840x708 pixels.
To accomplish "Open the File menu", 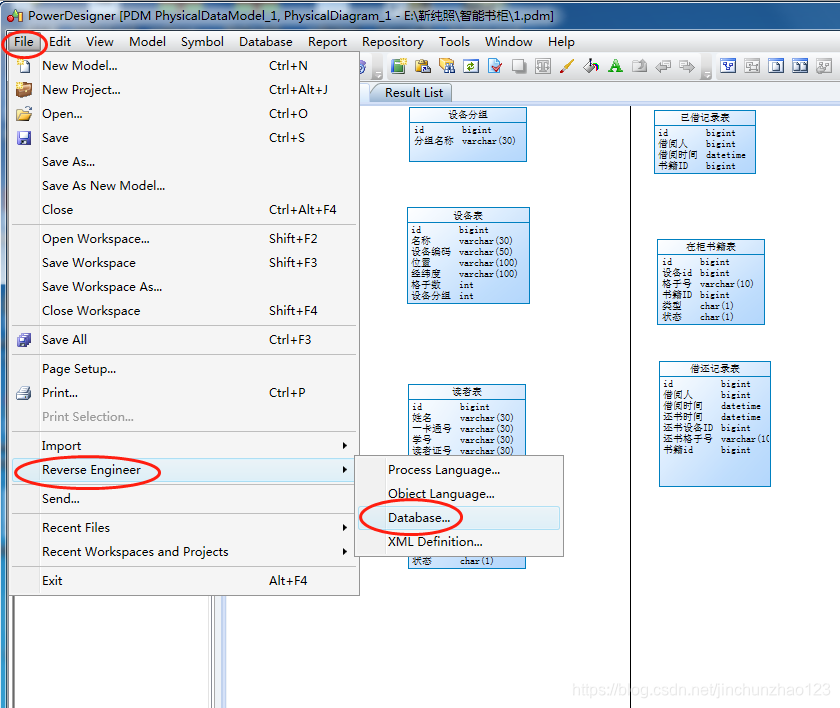I will pyautogui.click(x=24, y=42).
